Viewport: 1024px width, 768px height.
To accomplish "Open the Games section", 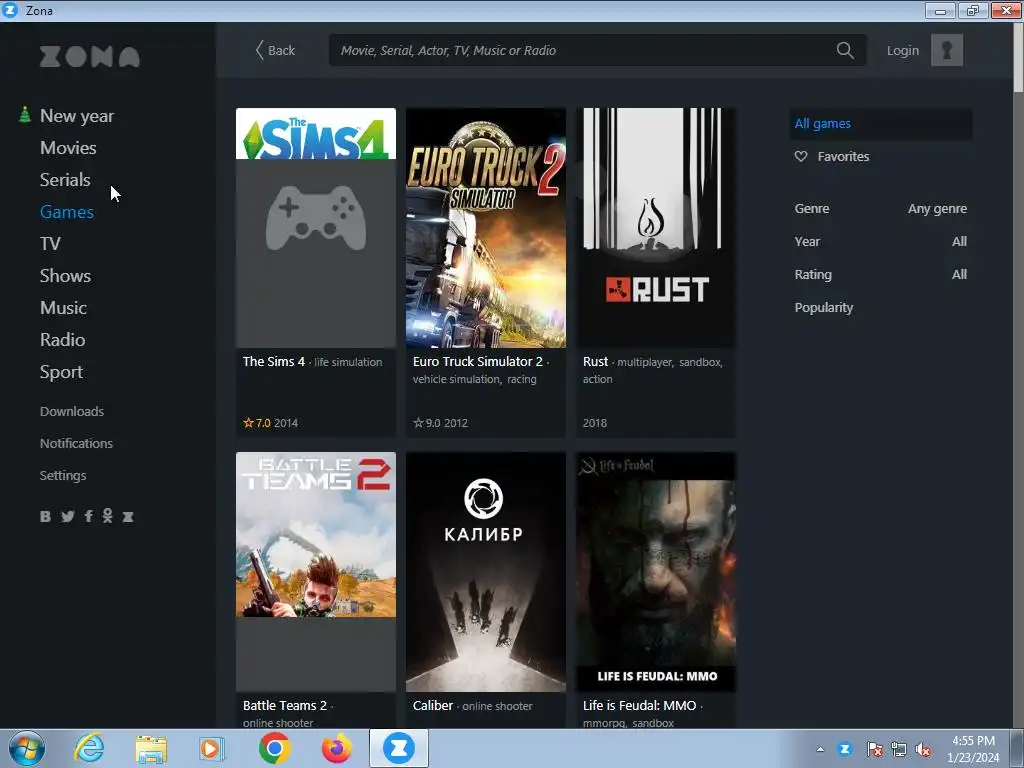I will [x=67, y=212].
